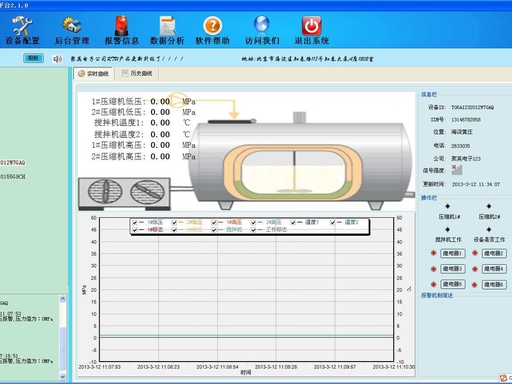The image size is (512, 384).
Task: Click the red diamond indicator beside 继电器2
Action: (475, 253)
